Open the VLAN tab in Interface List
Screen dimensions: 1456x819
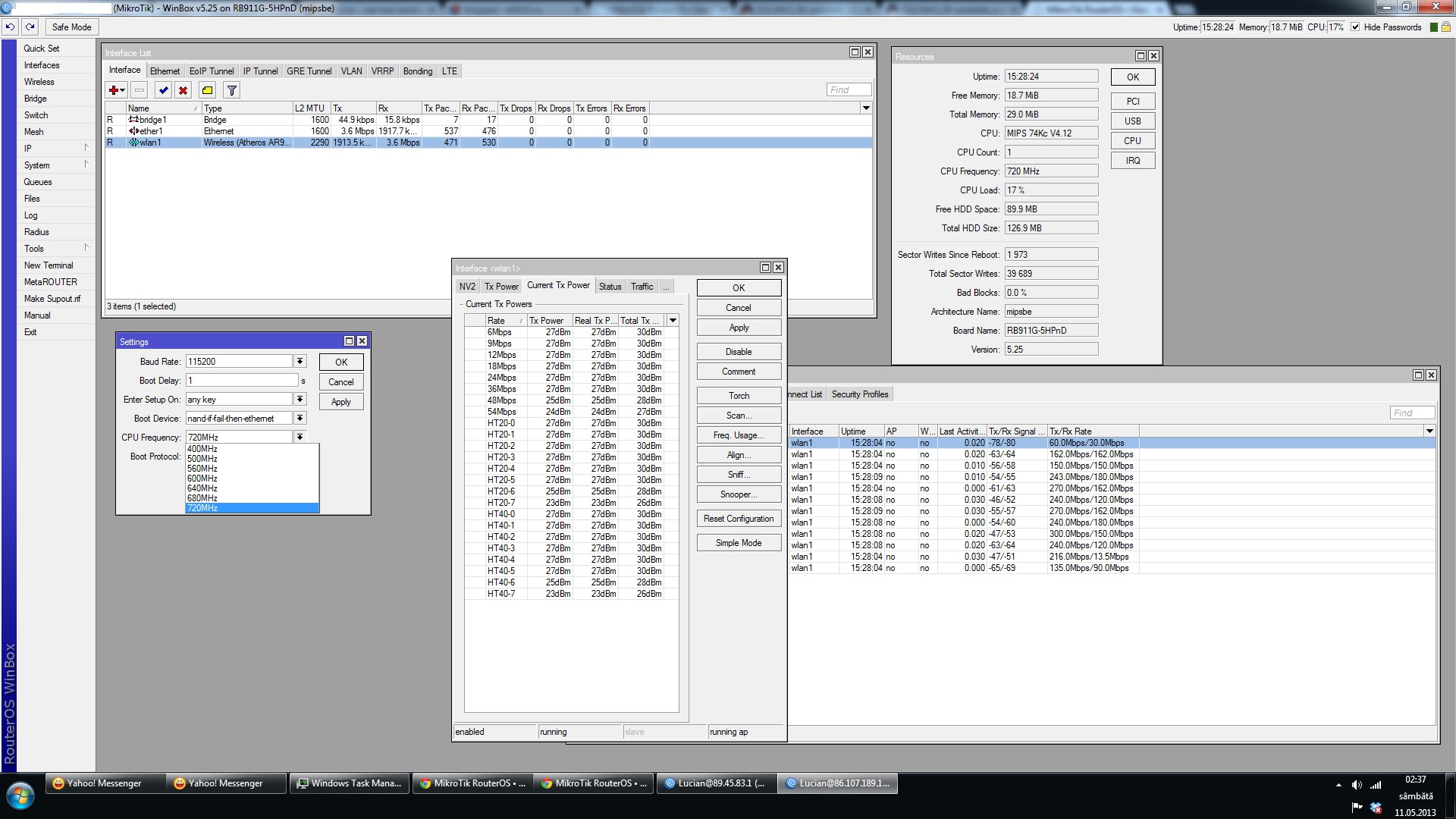pos(351,71)
